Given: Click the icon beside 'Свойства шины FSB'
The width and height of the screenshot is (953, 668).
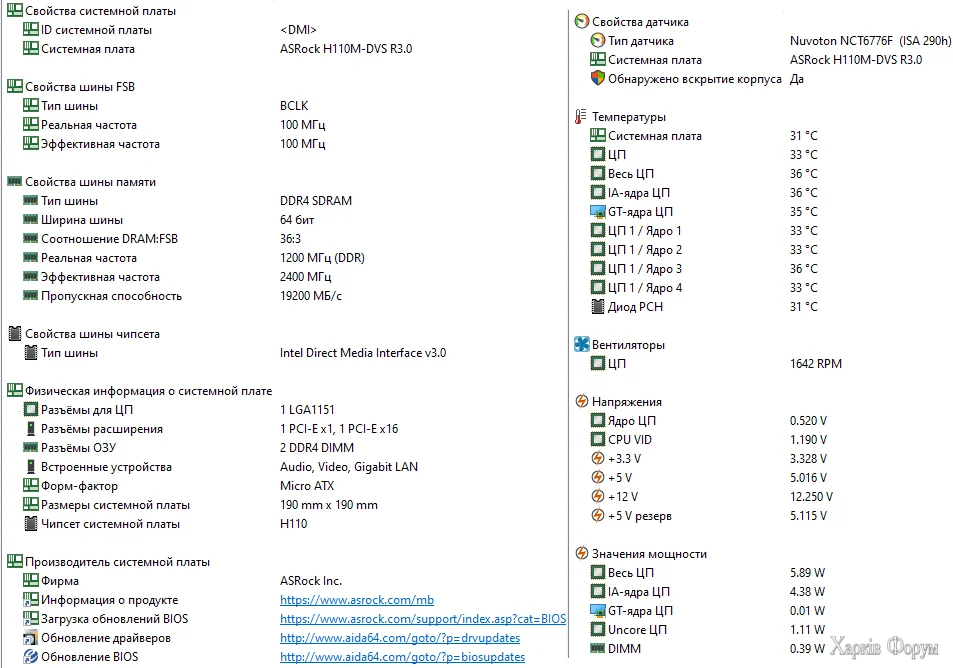Looking at the screenshot, I should point(15,86).
